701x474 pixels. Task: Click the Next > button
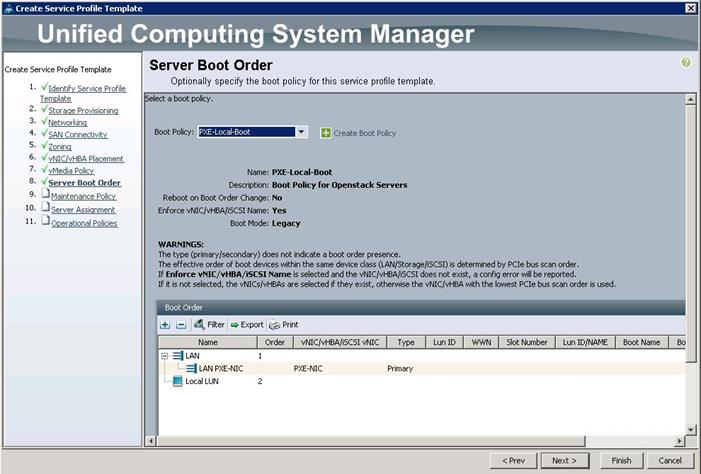(x=565, y=461)
